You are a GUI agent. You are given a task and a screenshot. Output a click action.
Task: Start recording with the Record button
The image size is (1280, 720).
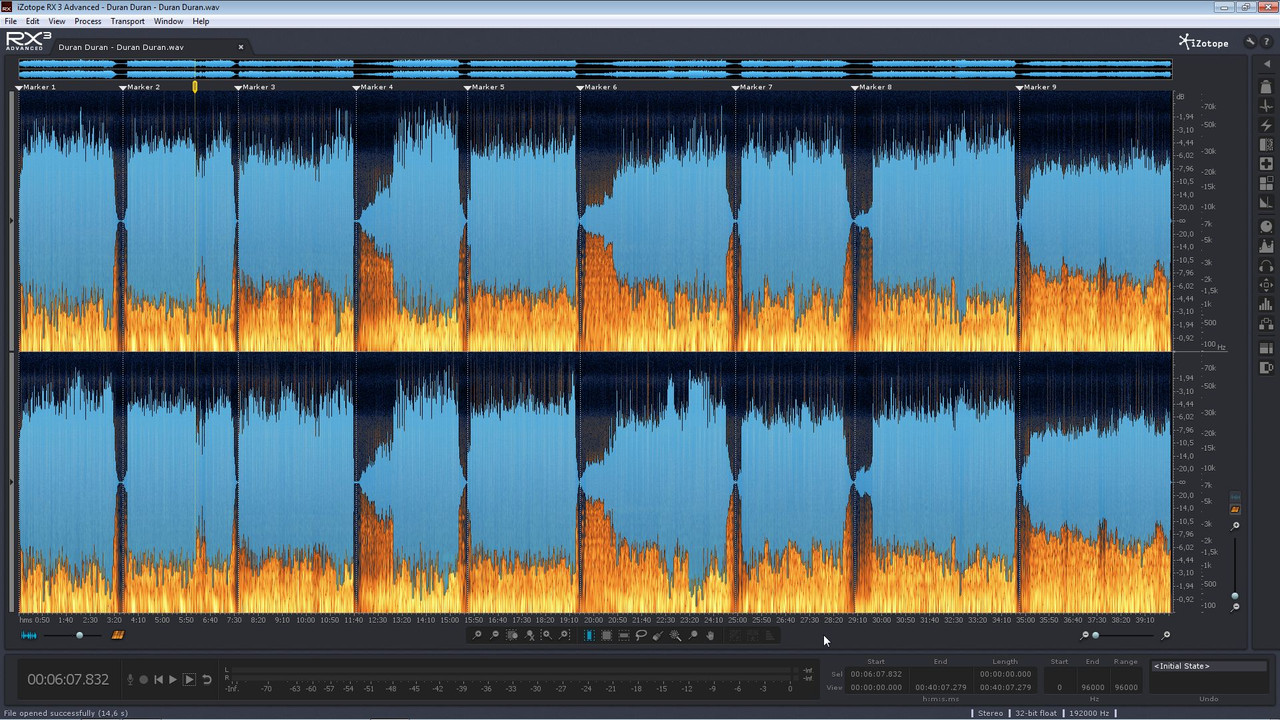144,680
